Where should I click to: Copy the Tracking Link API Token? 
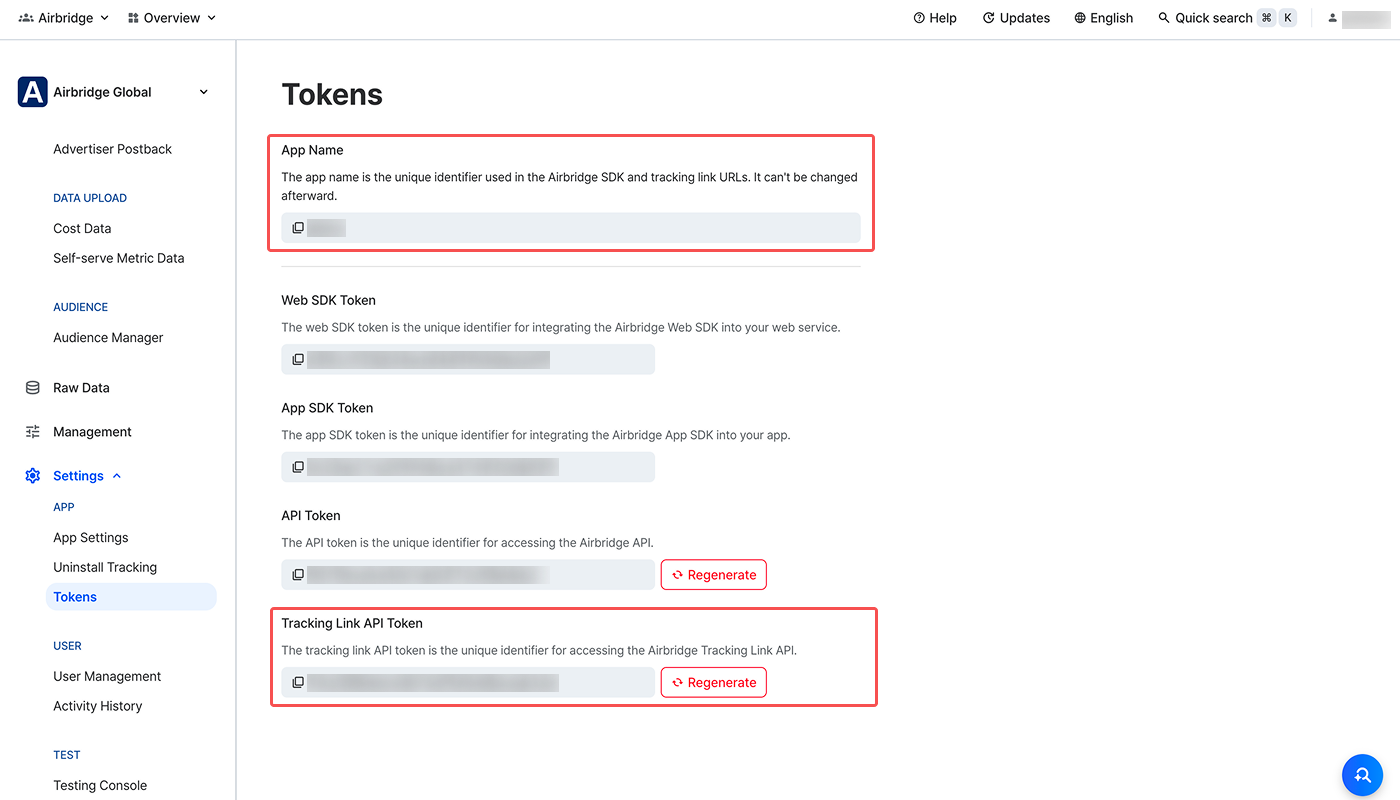pyautogui.click(x=298, y=682)
